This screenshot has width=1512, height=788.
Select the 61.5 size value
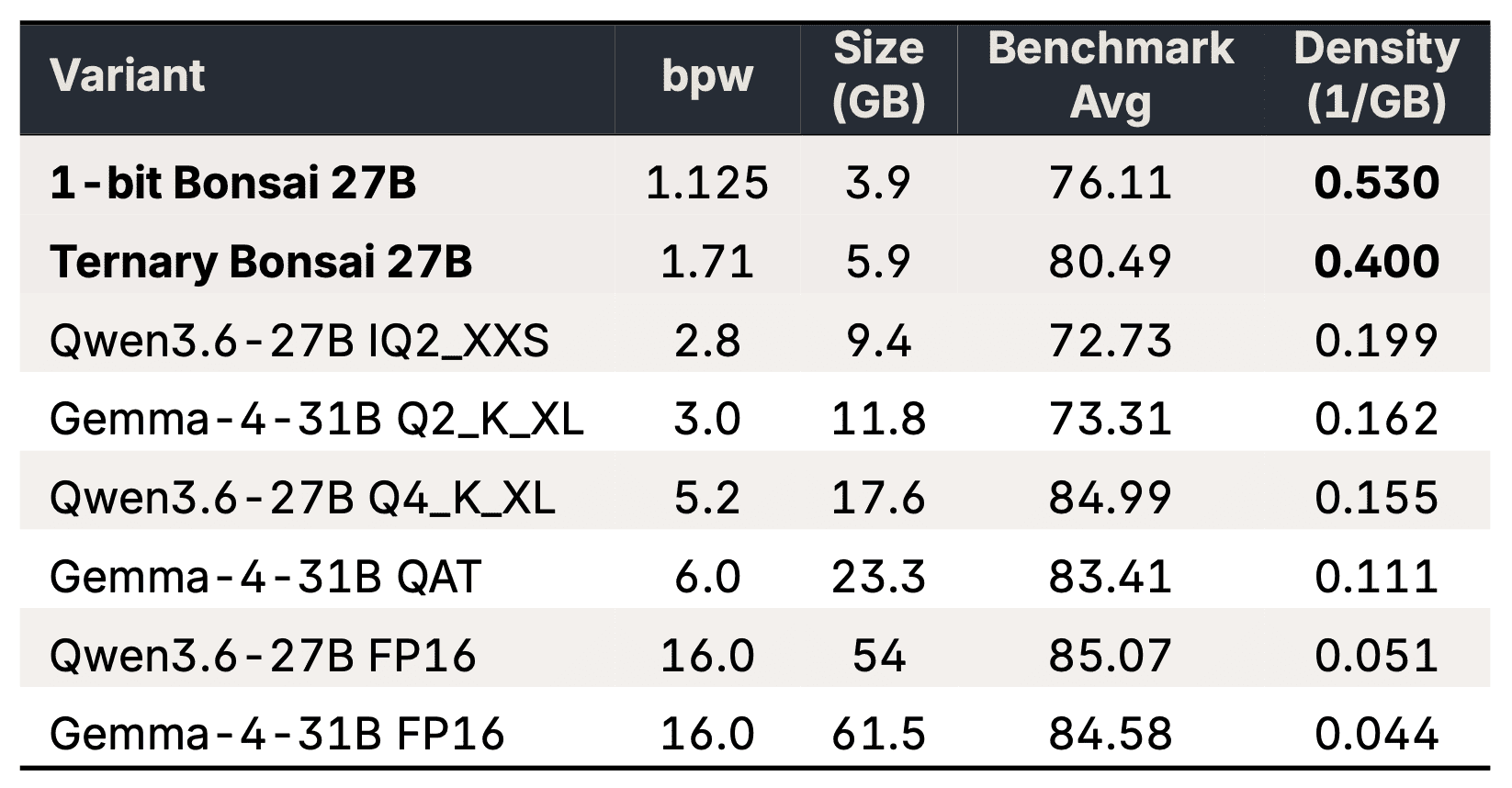point(878,735)
